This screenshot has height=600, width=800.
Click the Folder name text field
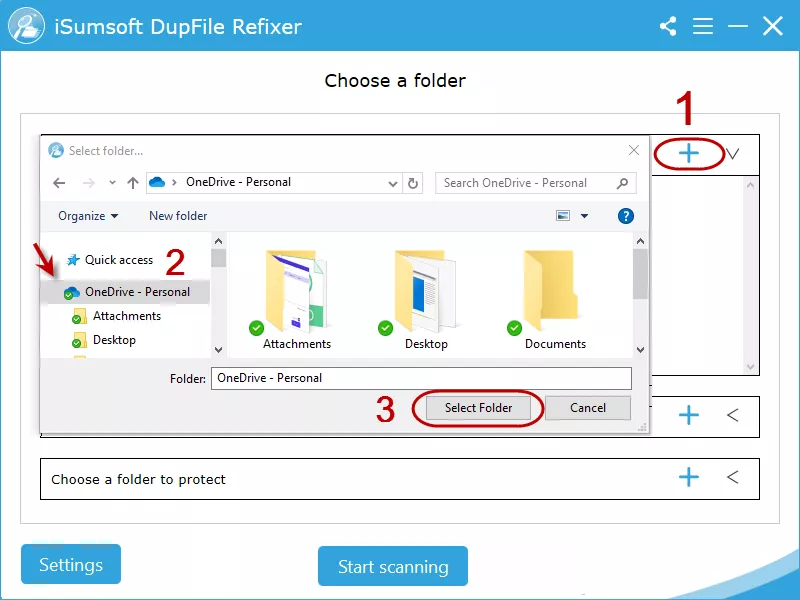point(421,378)
